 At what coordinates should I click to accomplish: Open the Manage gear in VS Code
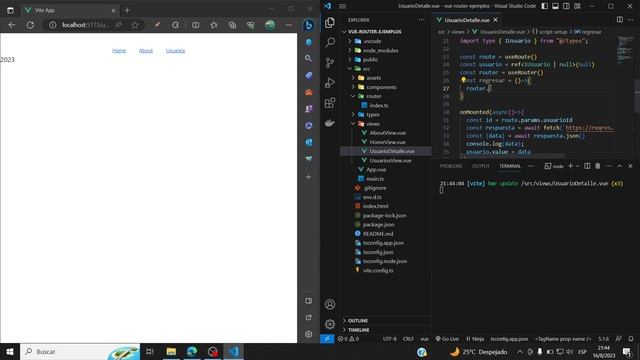(330, 324)
